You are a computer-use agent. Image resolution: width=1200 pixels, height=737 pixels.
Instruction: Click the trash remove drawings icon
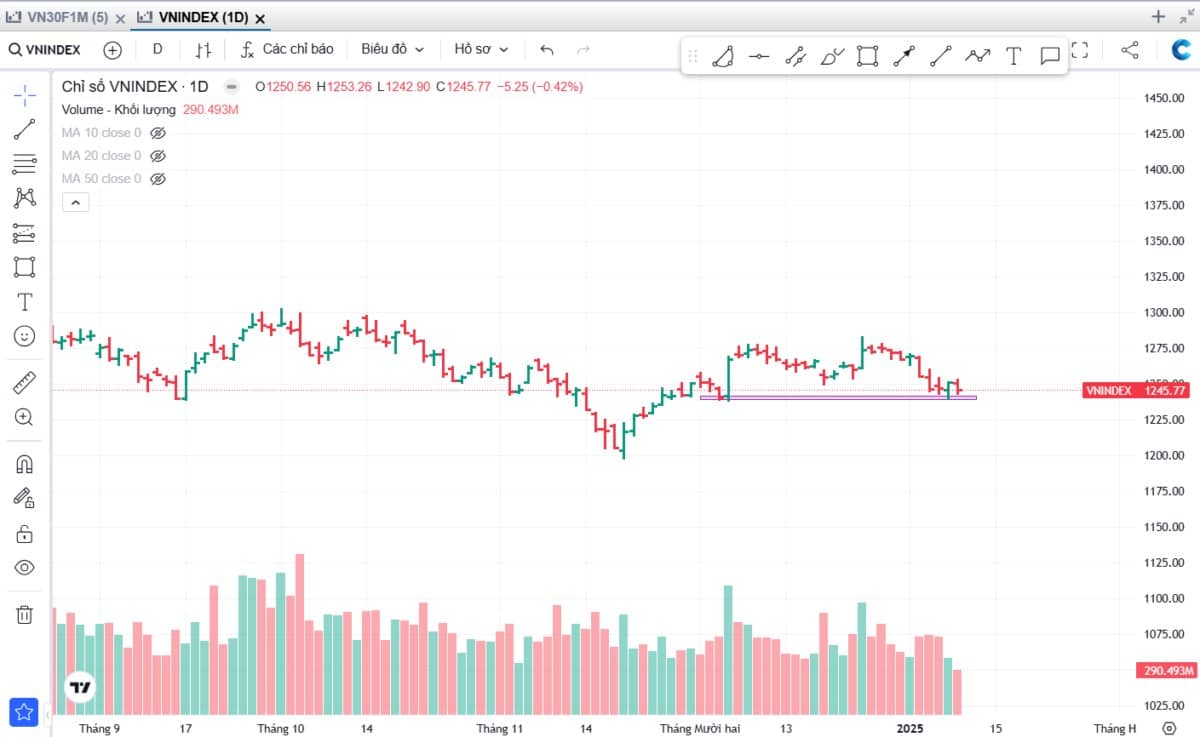pos(25,614)
